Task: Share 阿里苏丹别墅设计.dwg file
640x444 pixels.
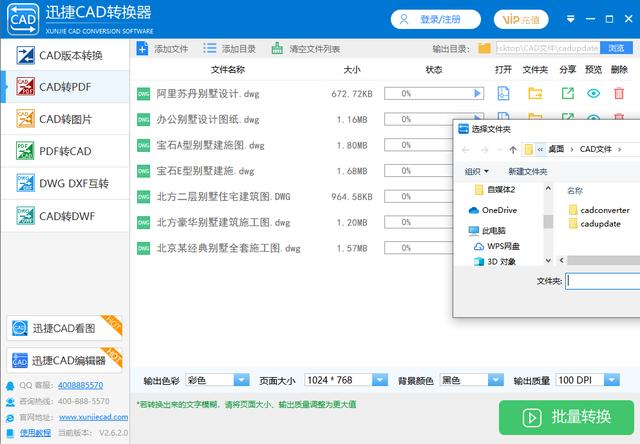Action: tap(568, 93)
